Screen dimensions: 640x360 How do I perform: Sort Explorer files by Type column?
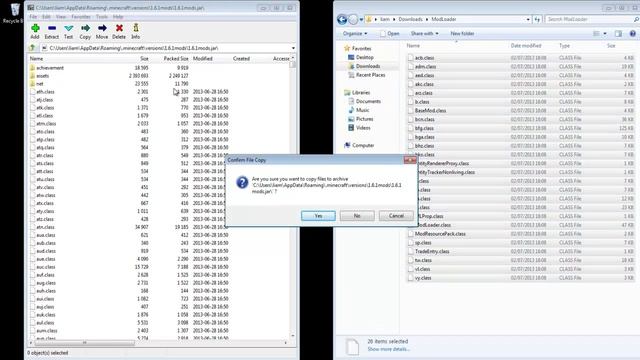click(564, 46)
